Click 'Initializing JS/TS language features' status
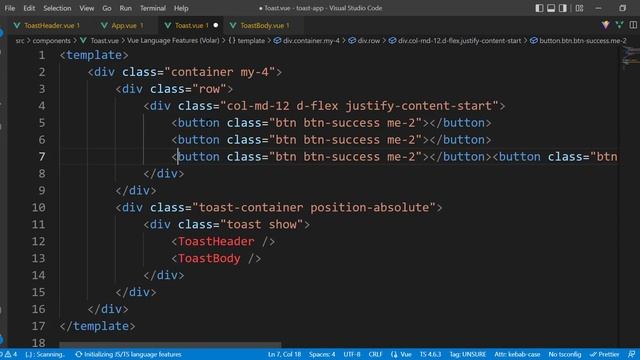The width and height of the screenshot is (640, 360). [128, 354]
